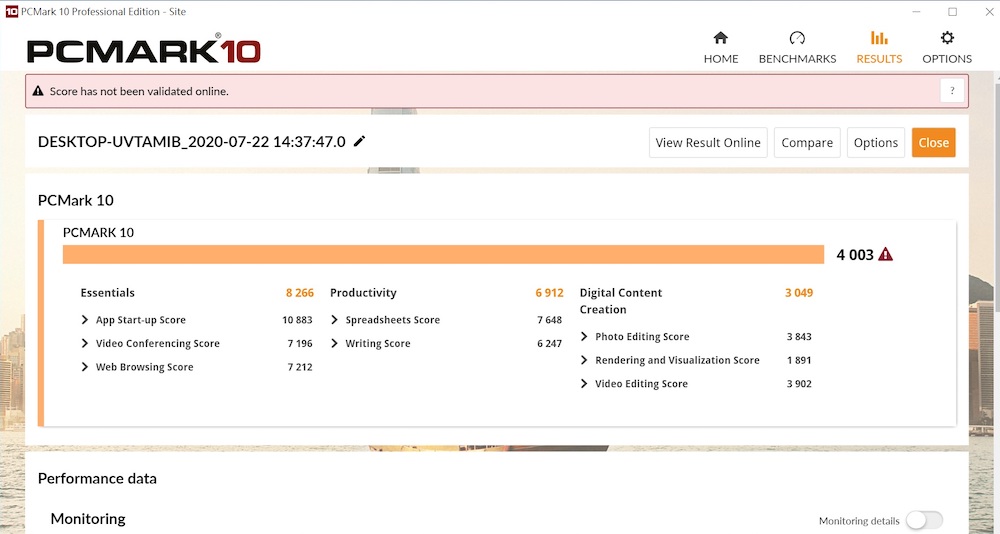This screenshot has width=1000, height=534.
Task: Expand App Start-up Score details
Action: tap(84, 320)
